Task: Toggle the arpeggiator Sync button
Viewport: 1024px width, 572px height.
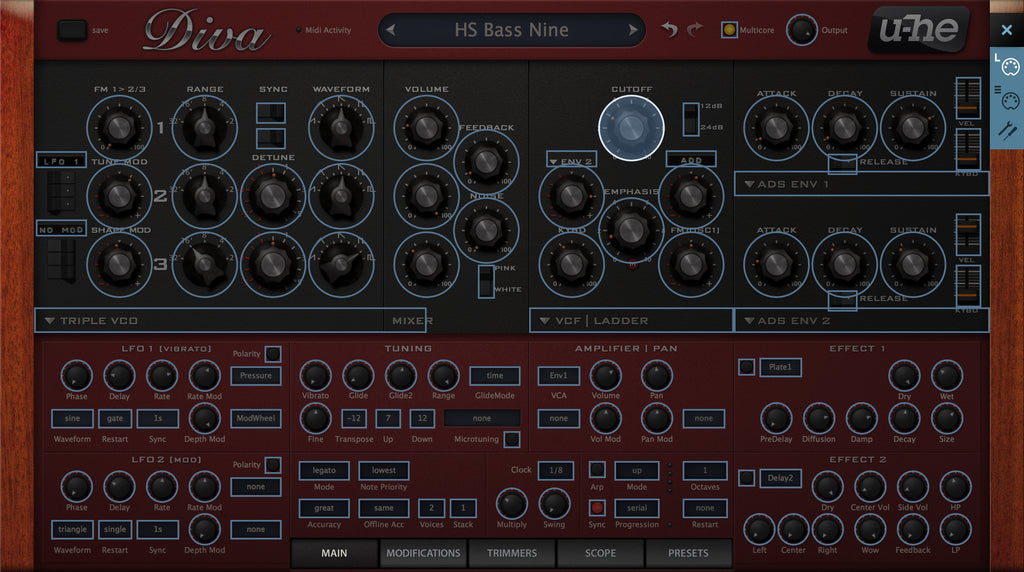Action: coord(597,507)
